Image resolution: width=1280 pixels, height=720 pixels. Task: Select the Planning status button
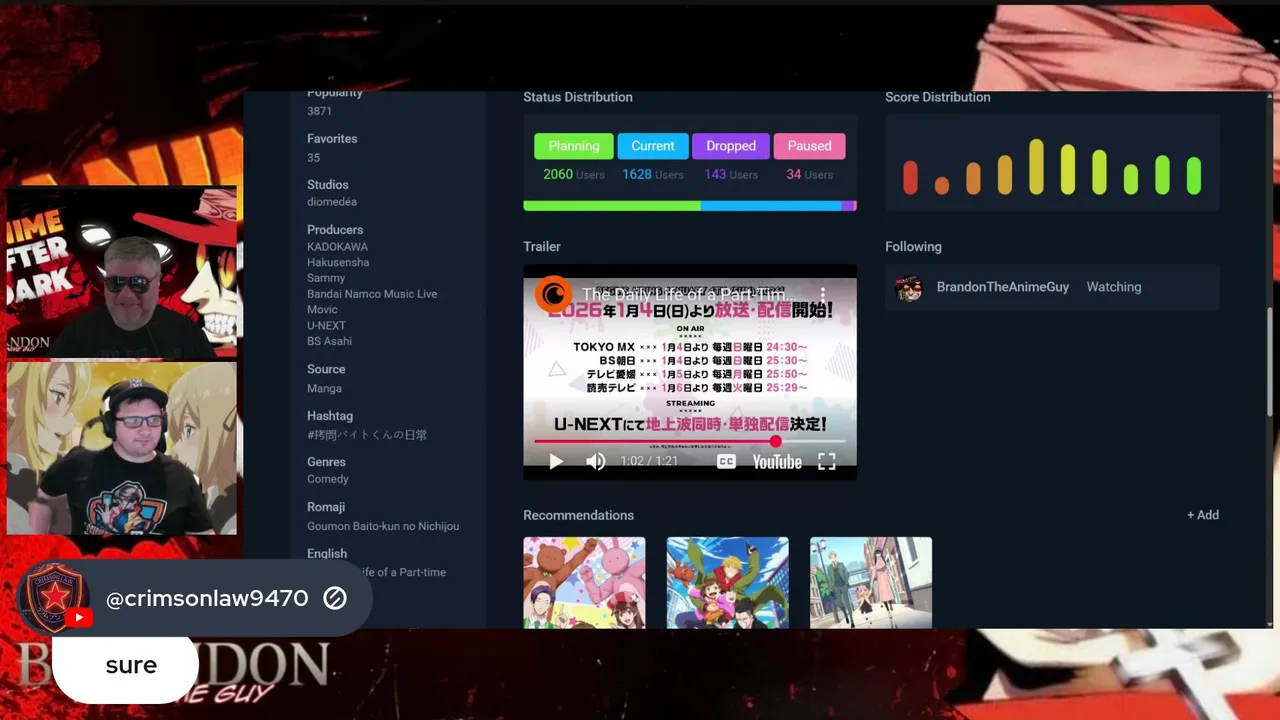pos(574,146)
